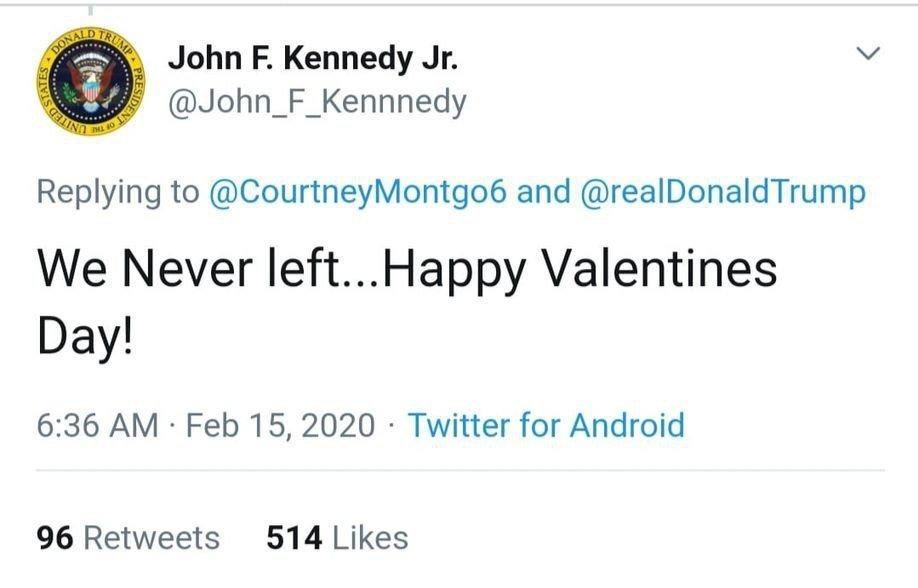Screen dimensions: 918x588
Task: Click the 6:36 AM timestamp
Action: click(97, 425)
